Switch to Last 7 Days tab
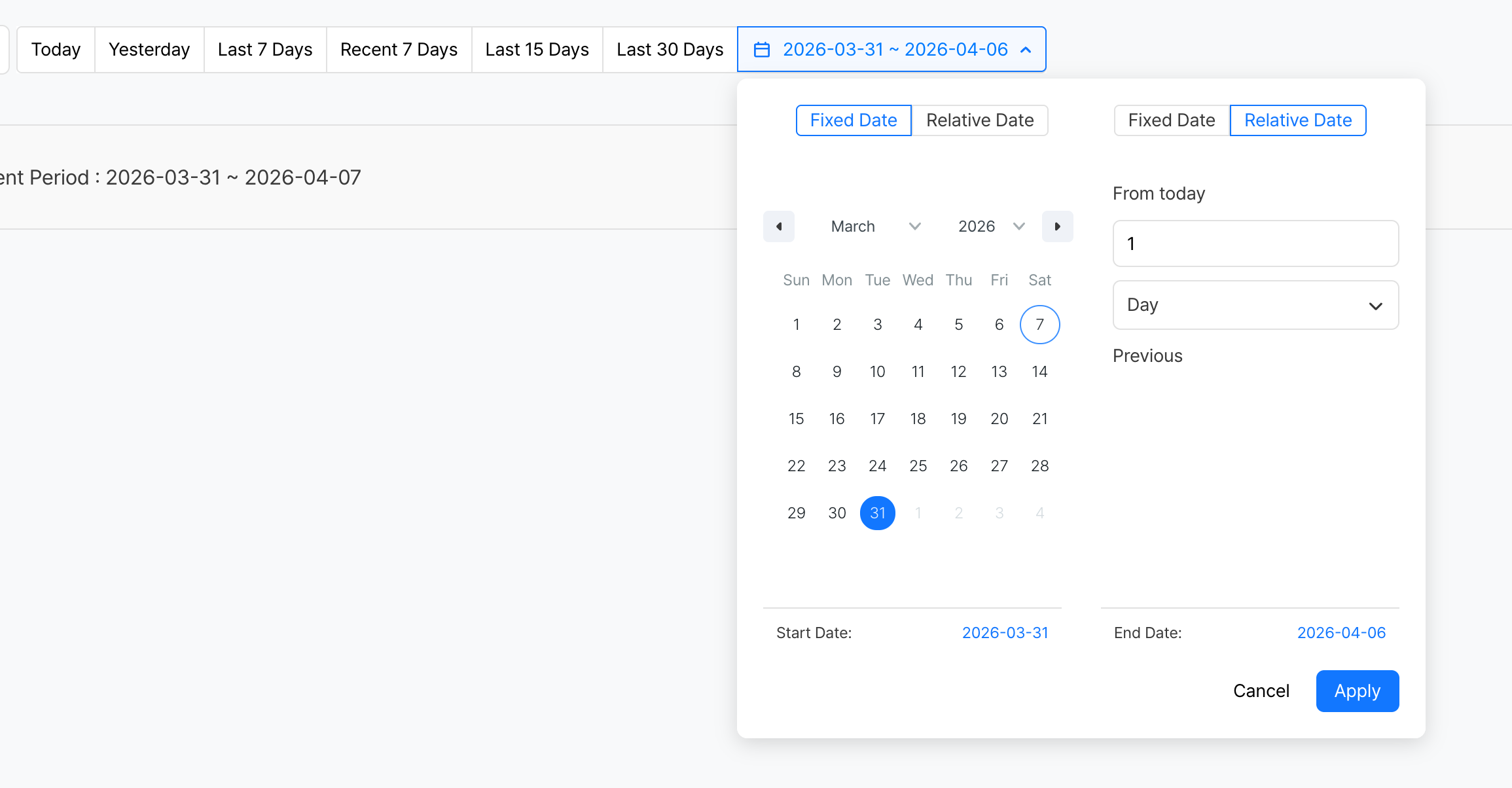 click(x=265, y=50)
